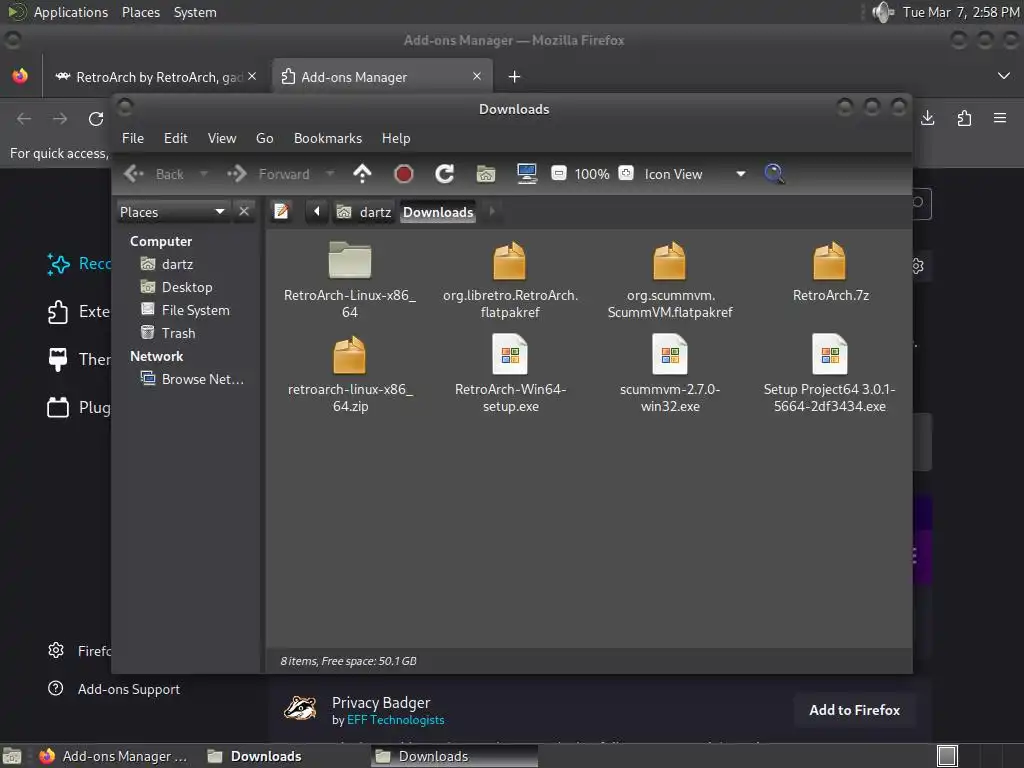This screenshot has width=1024, height=768.
Task: Click the Downloads path bar button
Action: click(438, 212)
